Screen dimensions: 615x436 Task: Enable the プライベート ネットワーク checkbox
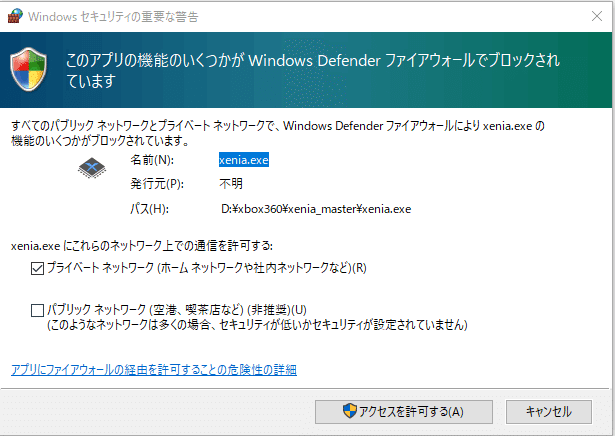click(x=37, y=269)
